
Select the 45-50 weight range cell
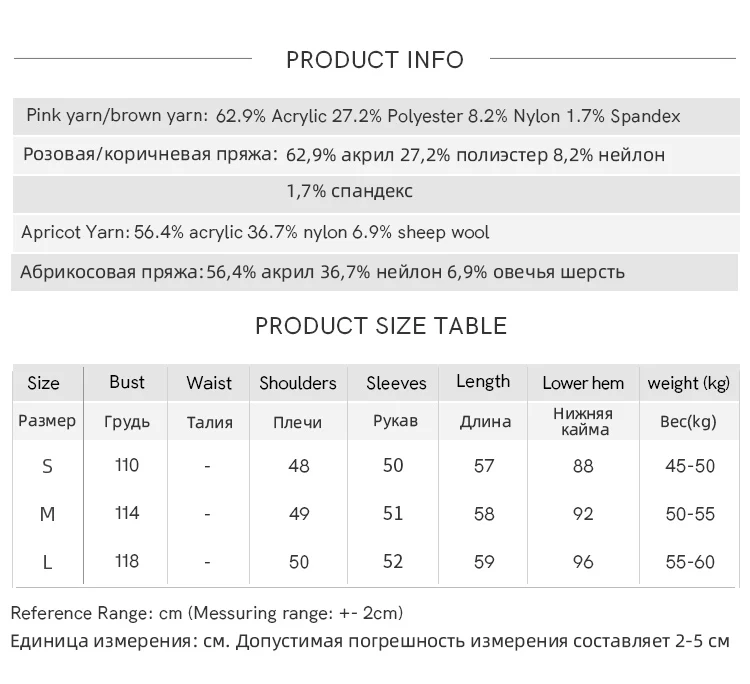coord(690,466)
